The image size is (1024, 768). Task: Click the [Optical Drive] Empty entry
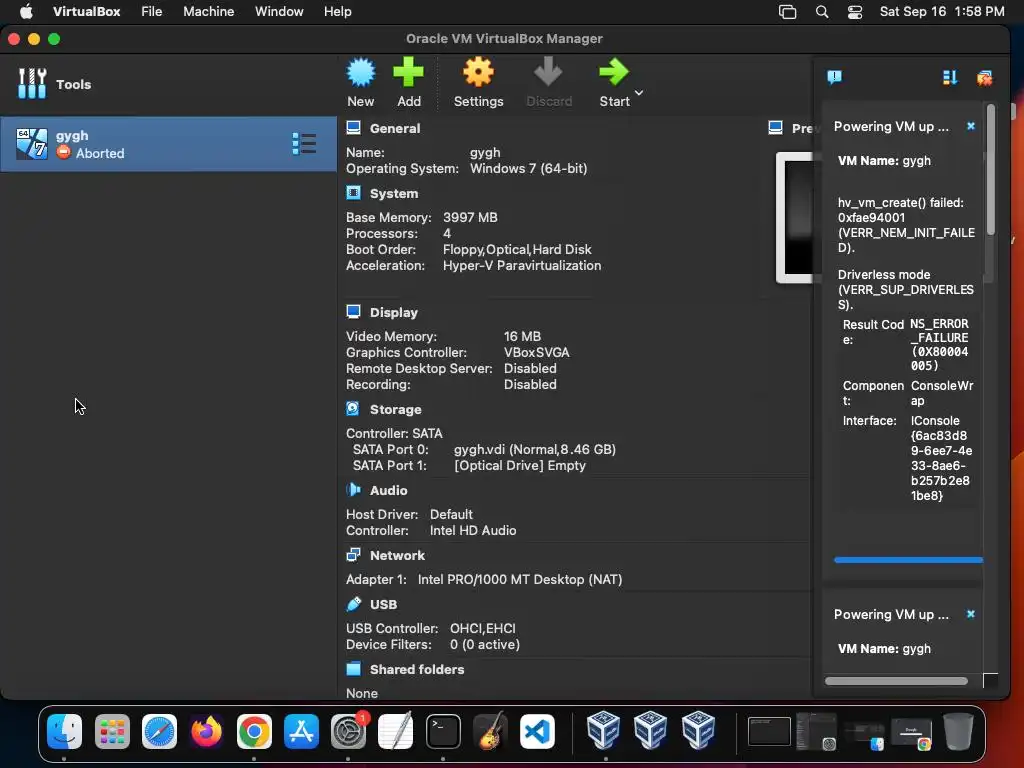(520, 466)
